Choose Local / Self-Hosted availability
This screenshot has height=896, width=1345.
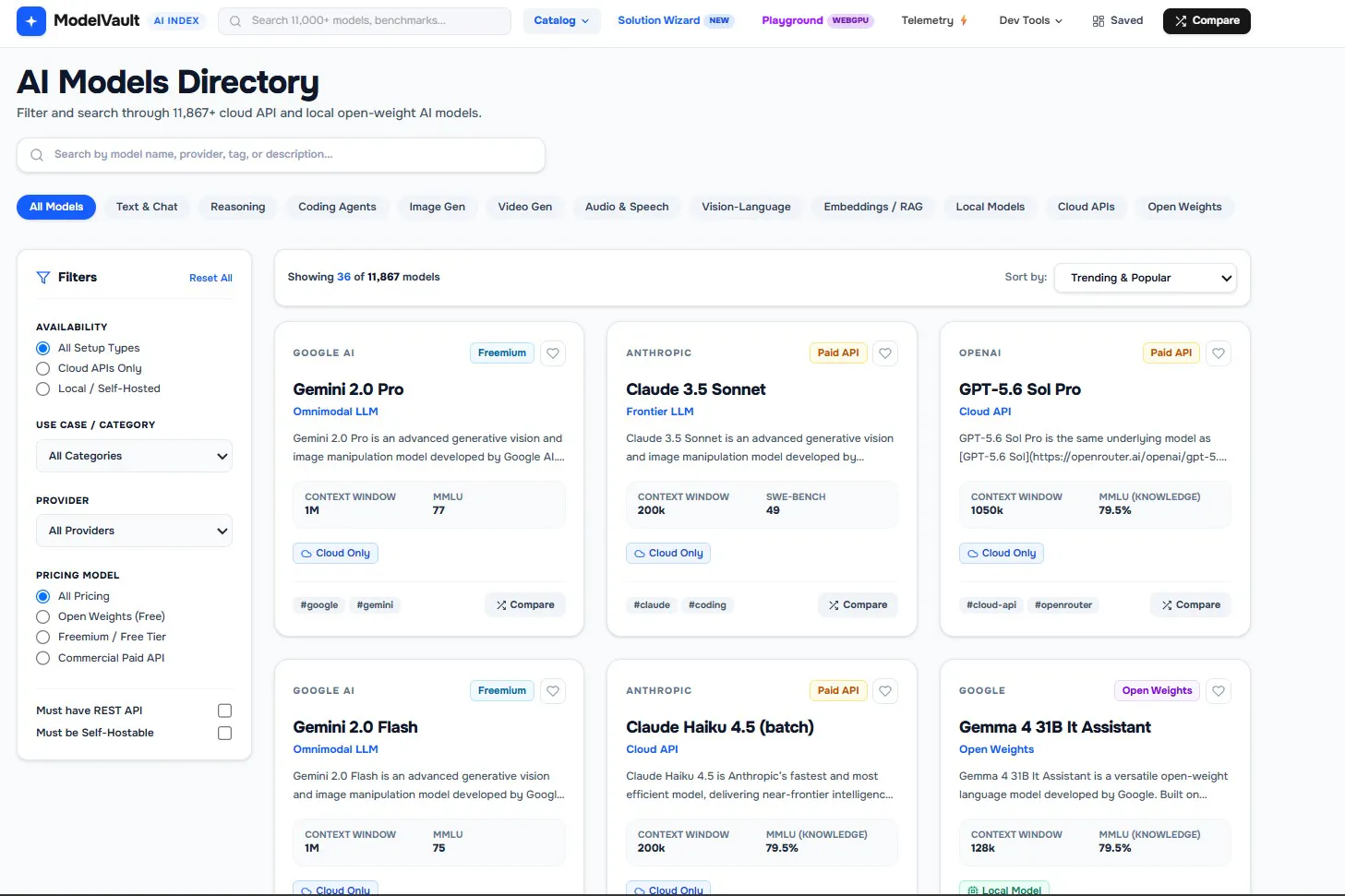[42, 388]
